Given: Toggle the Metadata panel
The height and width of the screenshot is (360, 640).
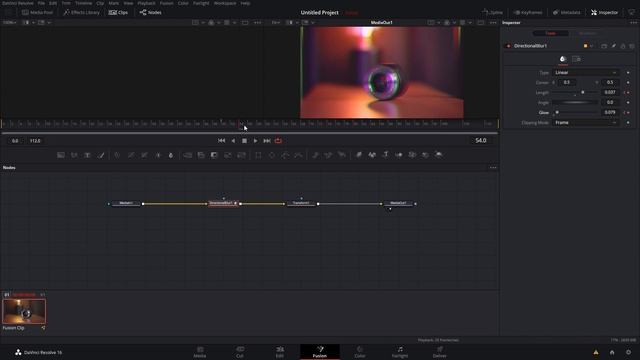Looking at the screenshot, I should [x=567, y=12].
